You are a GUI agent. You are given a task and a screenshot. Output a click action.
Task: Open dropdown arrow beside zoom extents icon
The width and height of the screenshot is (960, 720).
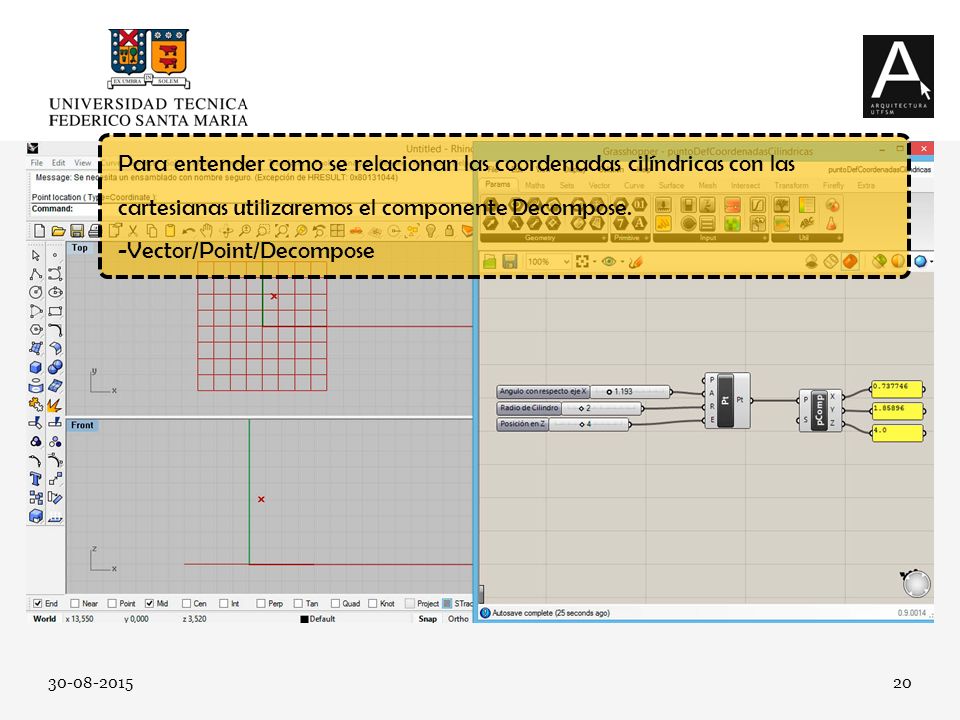(x=594, y=262)
